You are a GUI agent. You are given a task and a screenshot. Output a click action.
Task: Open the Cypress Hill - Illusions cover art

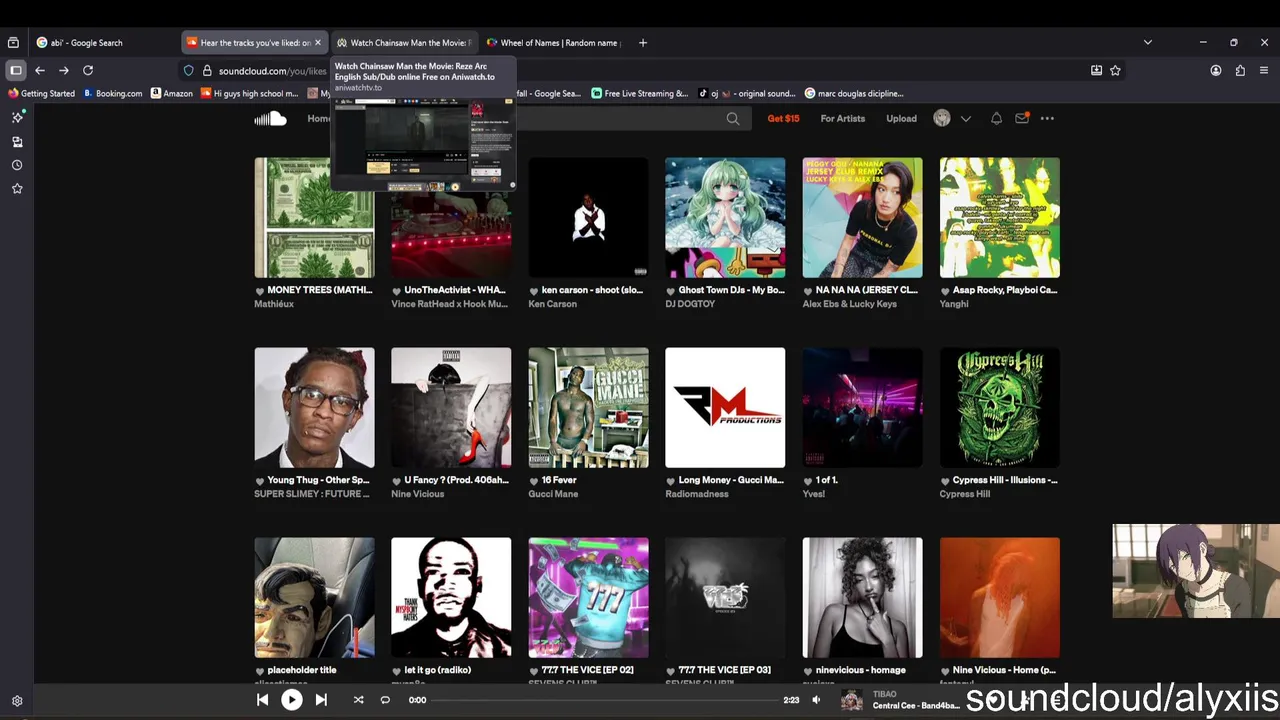click(x=1000, y=408)
